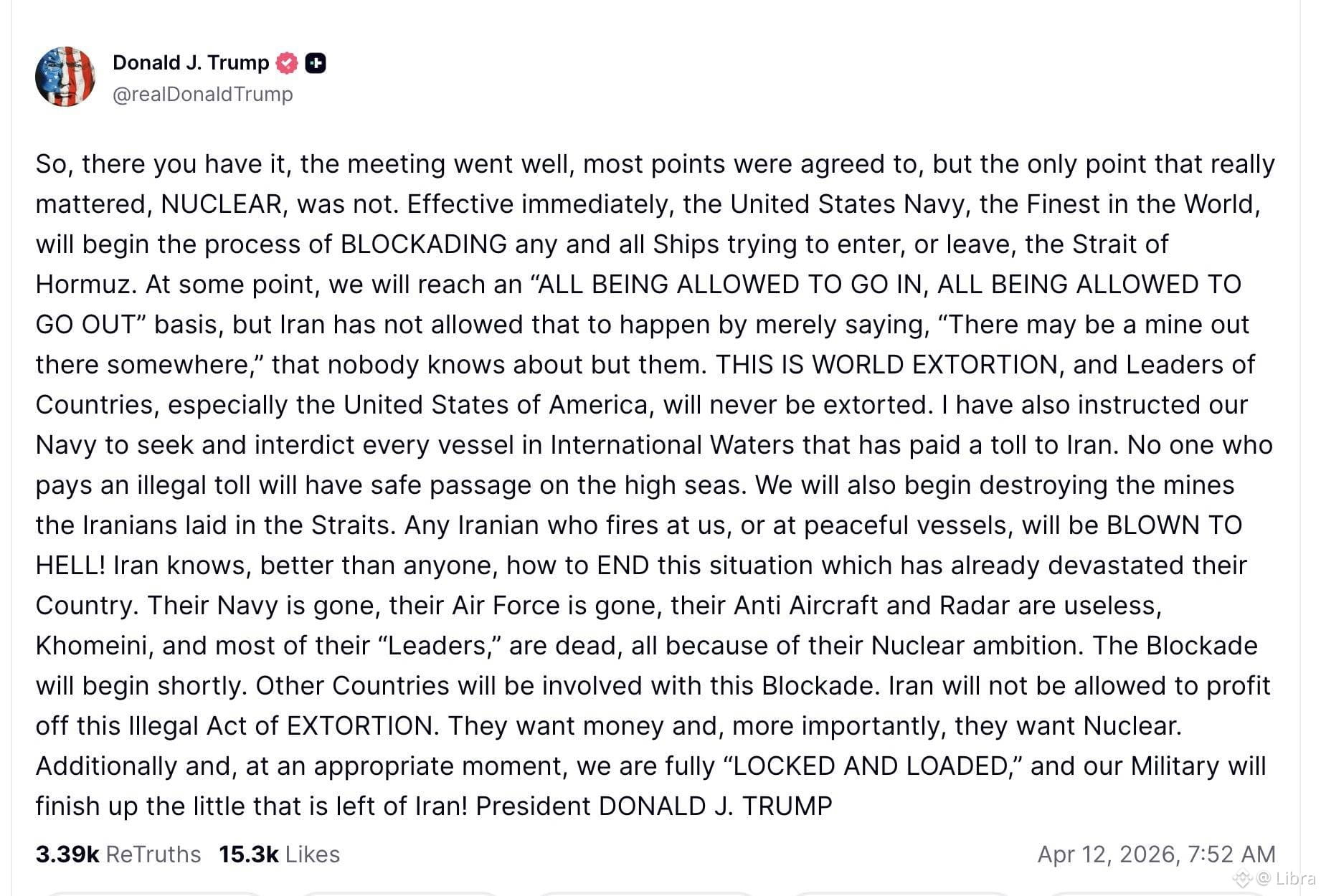View the 3.39k ReTruths list
Screen dimensions: 1321x896
click(118, 854)
